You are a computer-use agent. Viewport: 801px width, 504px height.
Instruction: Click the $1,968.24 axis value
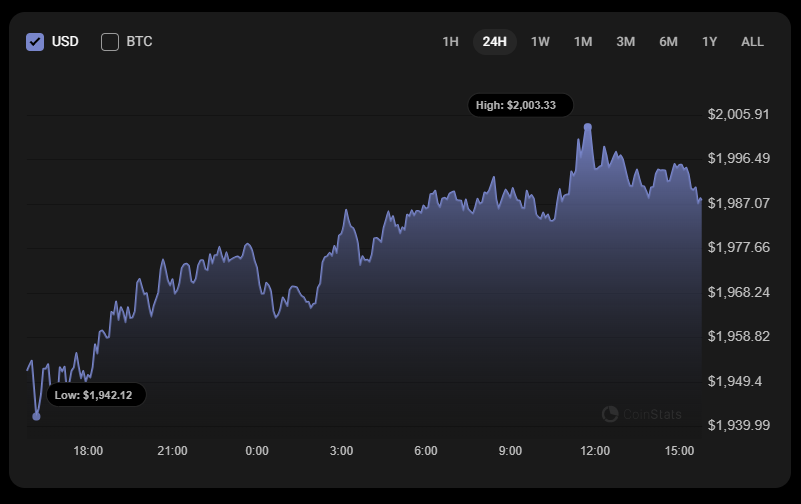738,292
